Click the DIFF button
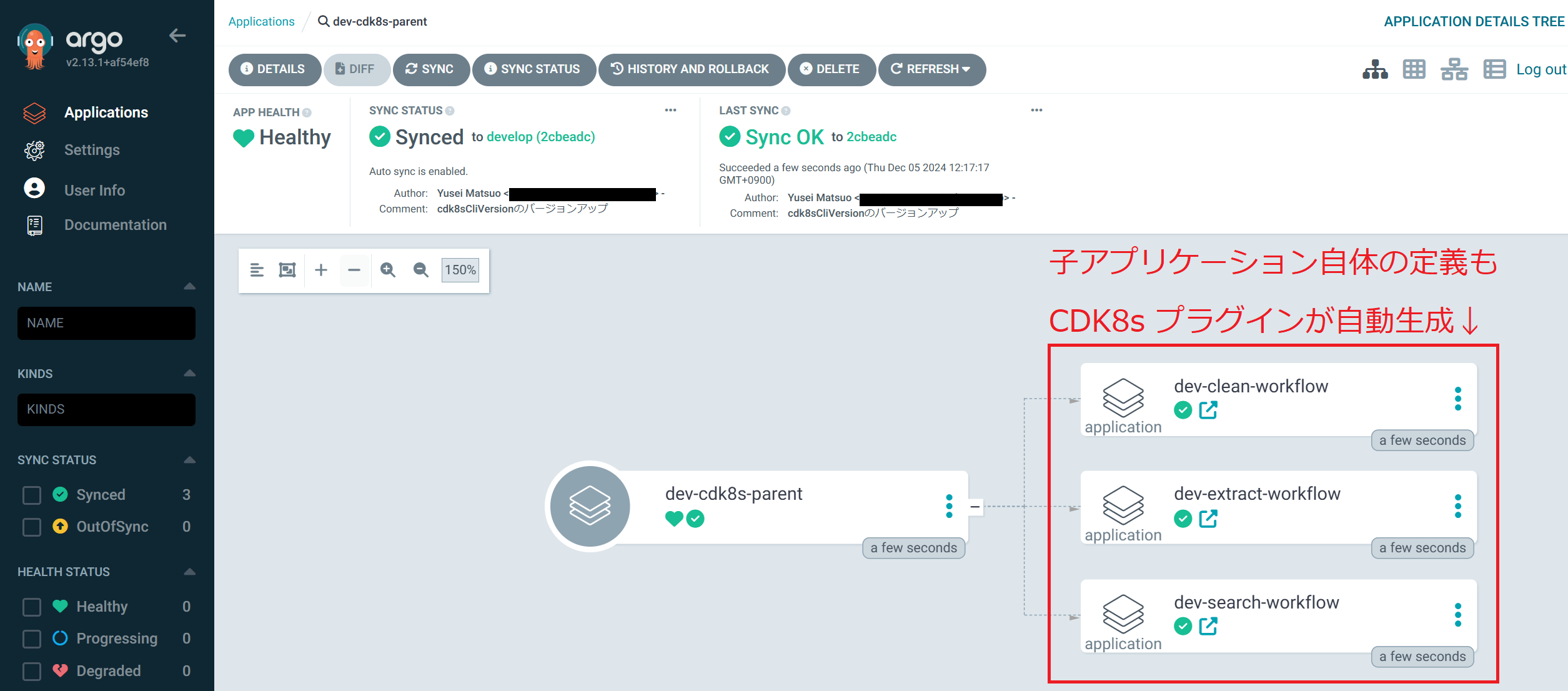The width and height of the screenshot is (1568, 691). [x=357, y=69]
